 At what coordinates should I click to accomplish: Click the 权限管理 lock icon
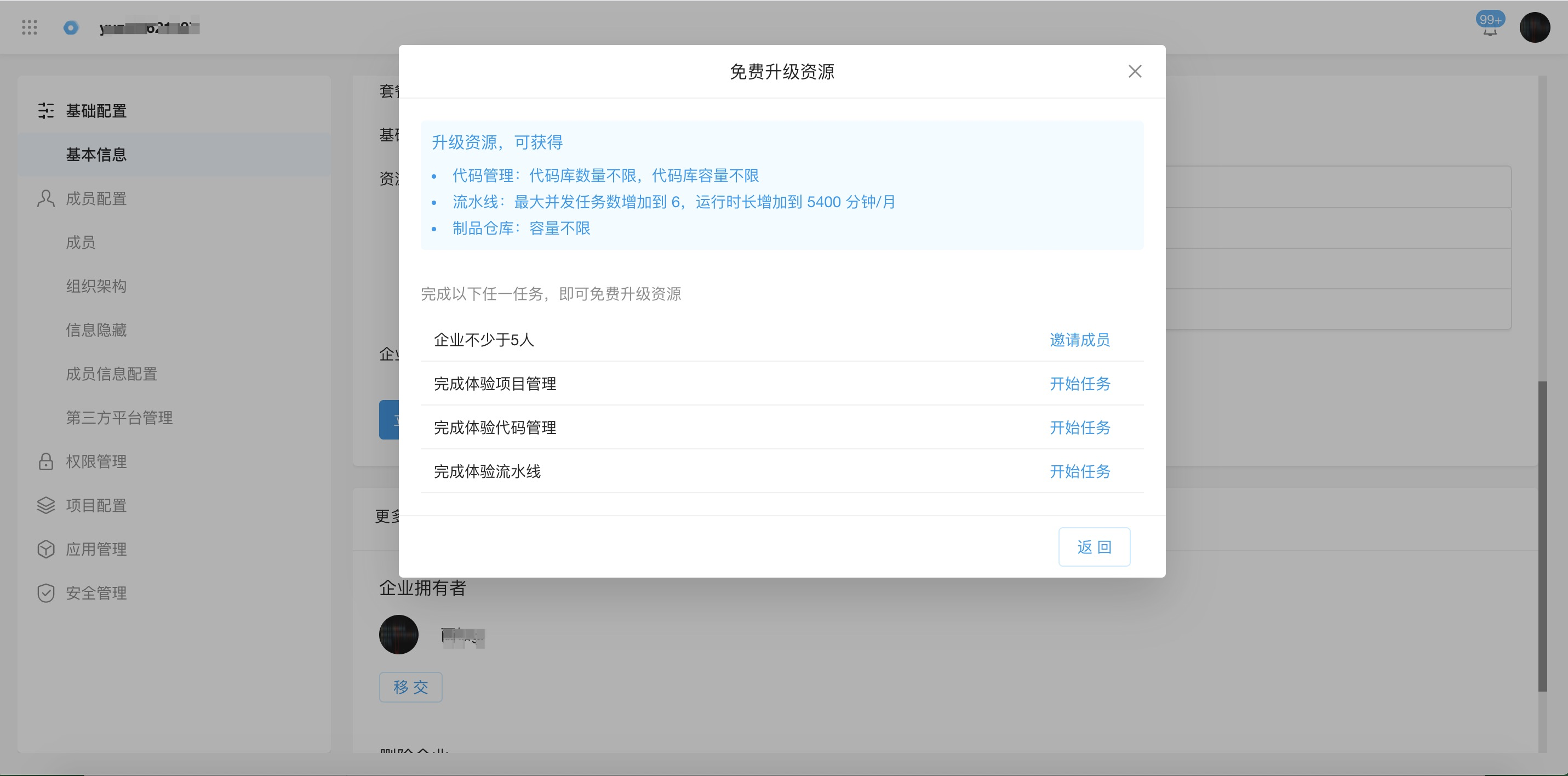tap(45, 461)
